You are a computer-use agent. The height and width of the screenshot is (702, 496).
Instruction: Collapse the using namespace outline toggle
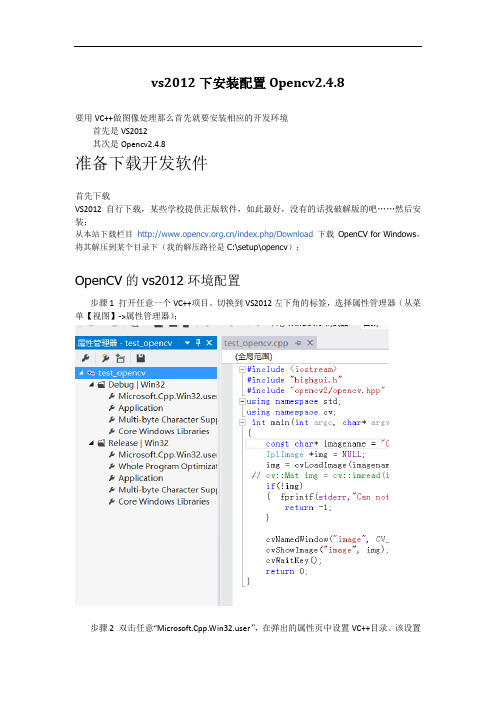242,401
